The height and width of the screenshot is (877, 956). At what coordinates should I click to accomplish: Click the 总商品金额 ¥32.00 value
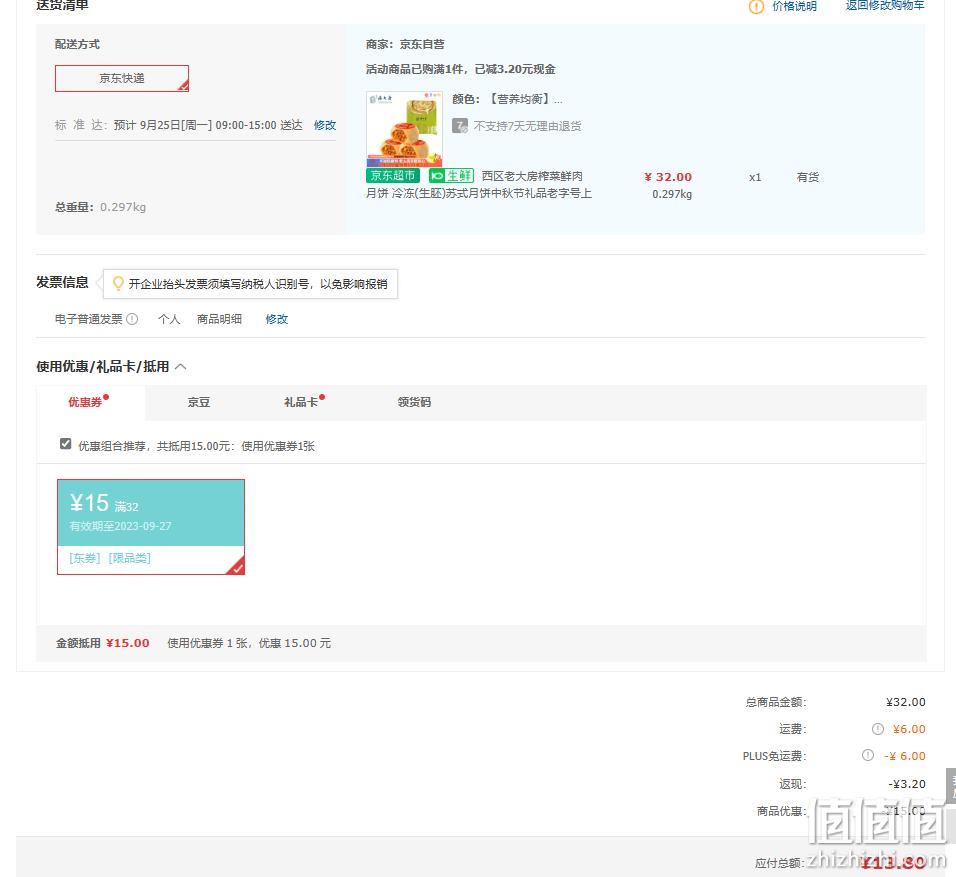coord(905,702)
